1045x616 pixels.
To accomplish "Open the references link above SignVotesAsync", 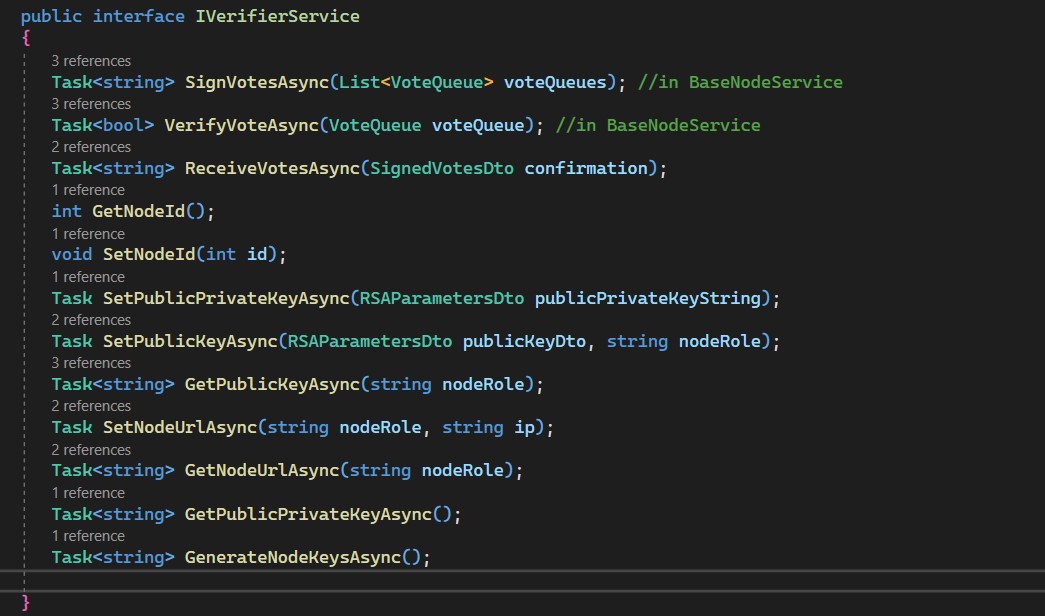I will pyautogui.click(x=91, y=61).
